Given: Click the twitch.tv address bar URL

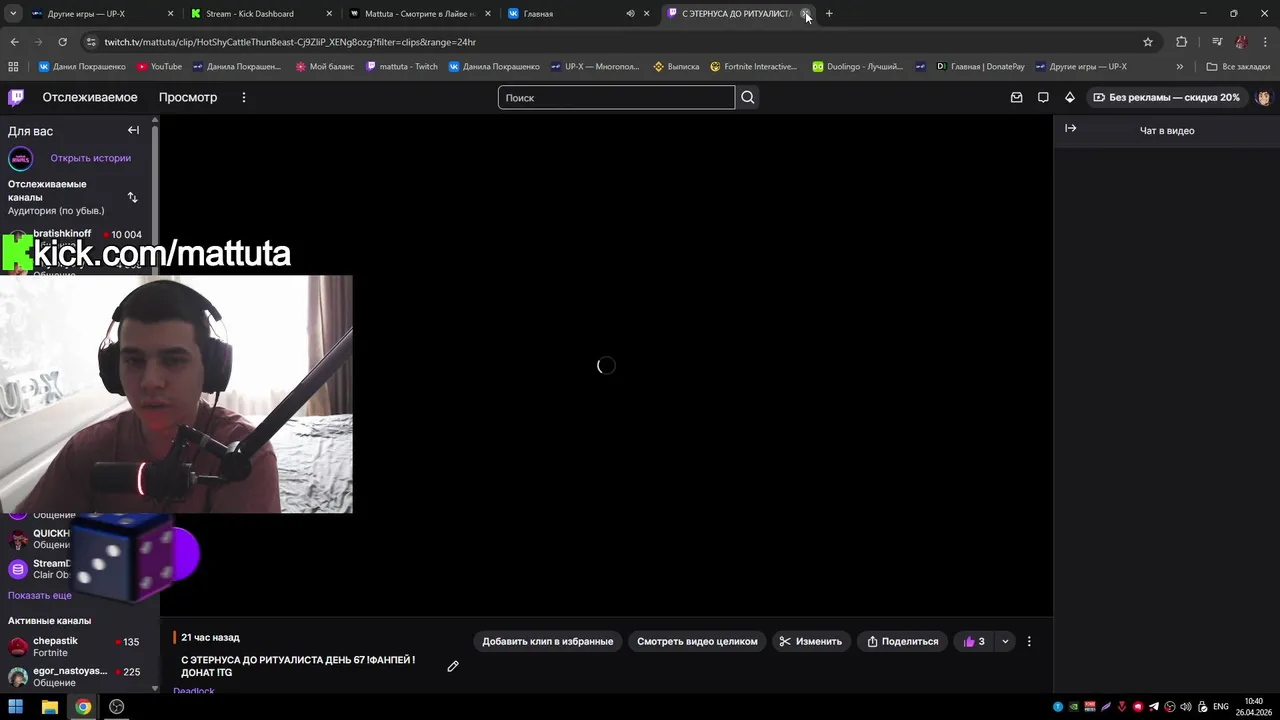Looking at the screenshot, I should pos(290,42).
